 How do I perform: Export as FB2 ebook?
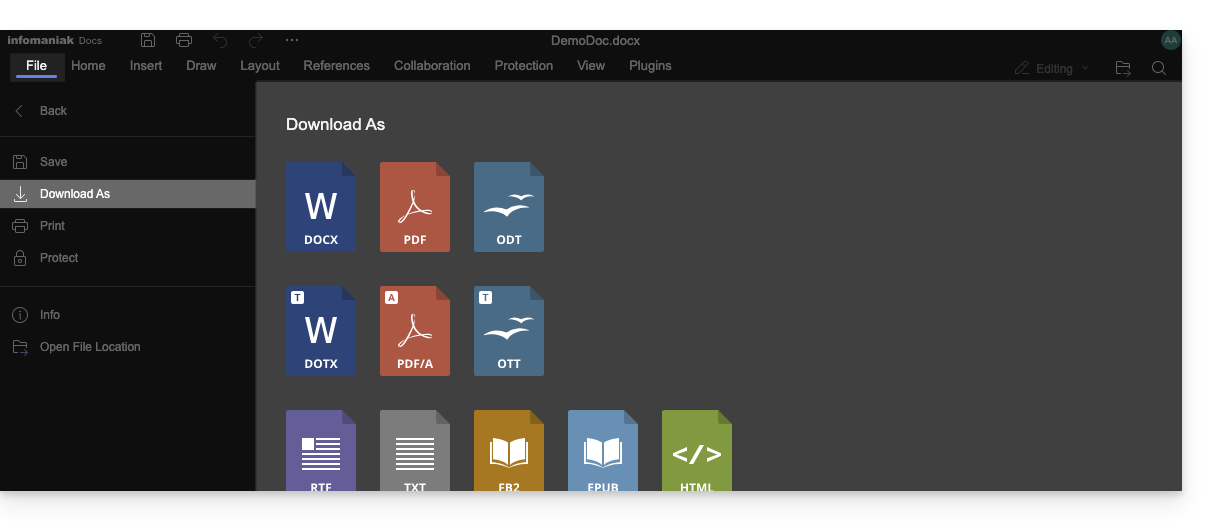508,451
